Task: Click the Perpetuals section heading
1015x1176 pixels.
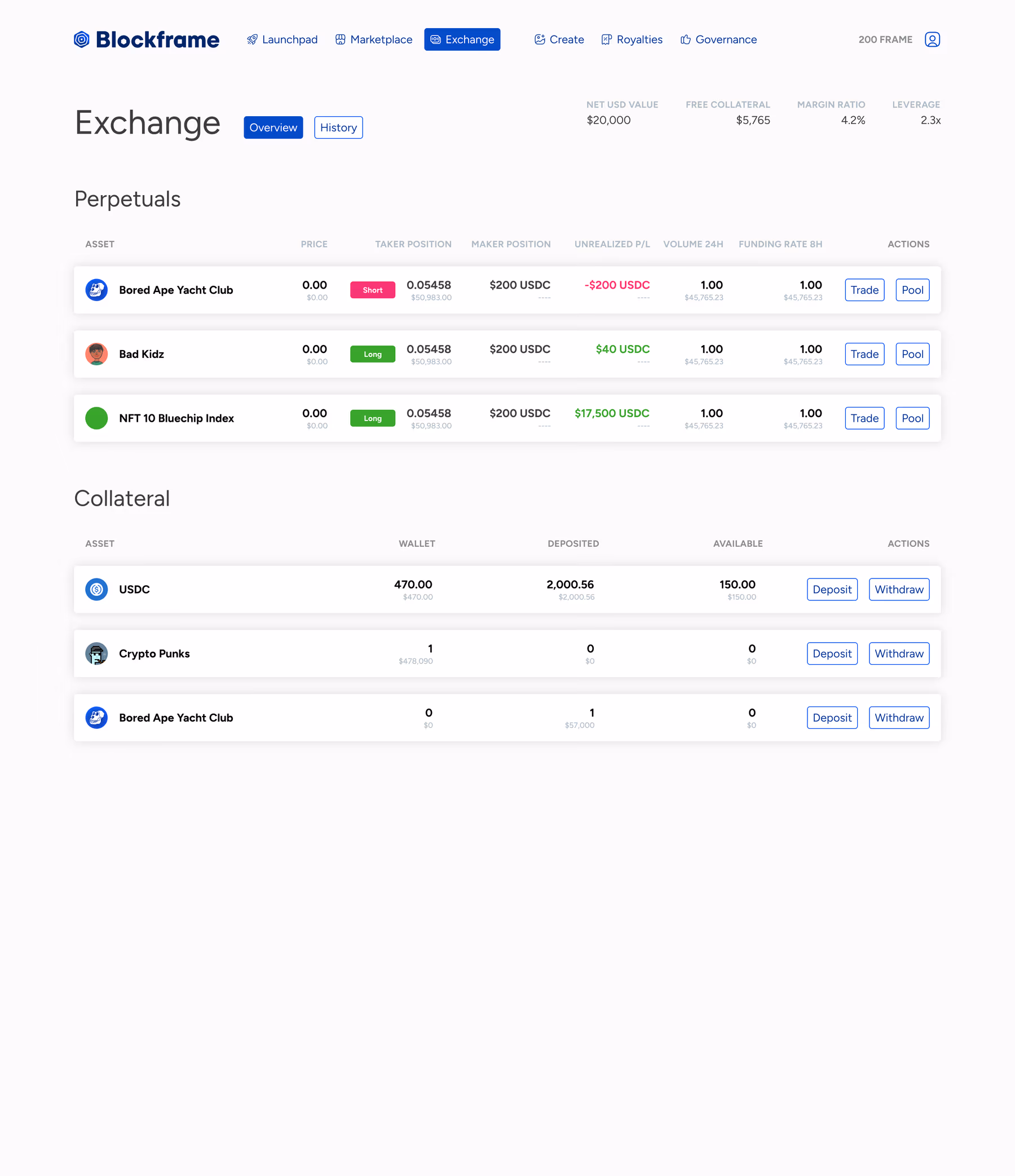Action: [x=128, y=199]
